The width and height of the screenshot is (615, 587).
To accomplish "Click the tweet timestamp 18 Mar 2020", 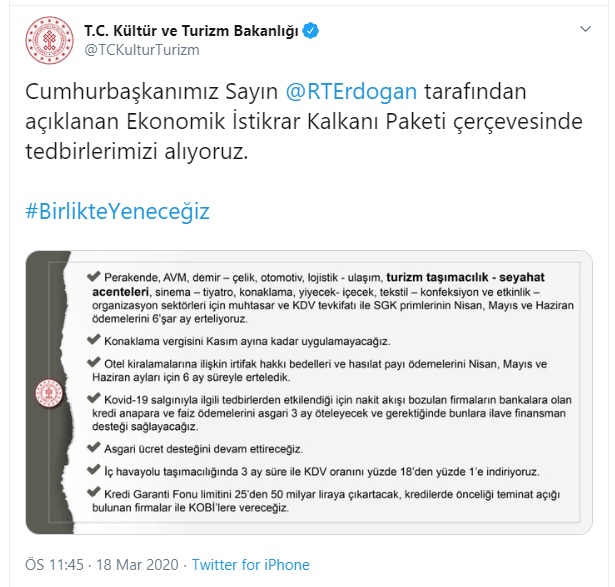I will 137,565.
